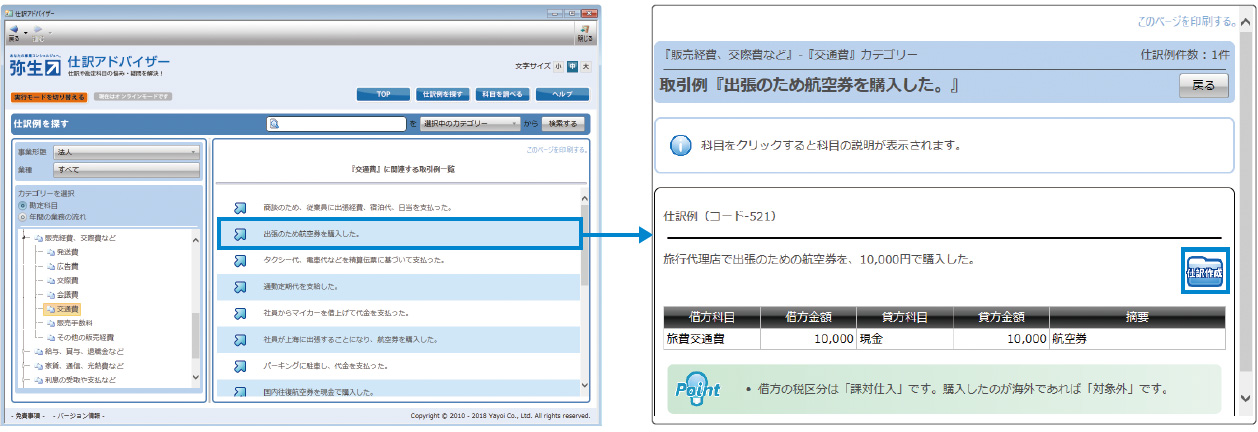Open the 業種 dropdown showing すべて
This screenshot has width=1258, height=432.
(126, 170)
